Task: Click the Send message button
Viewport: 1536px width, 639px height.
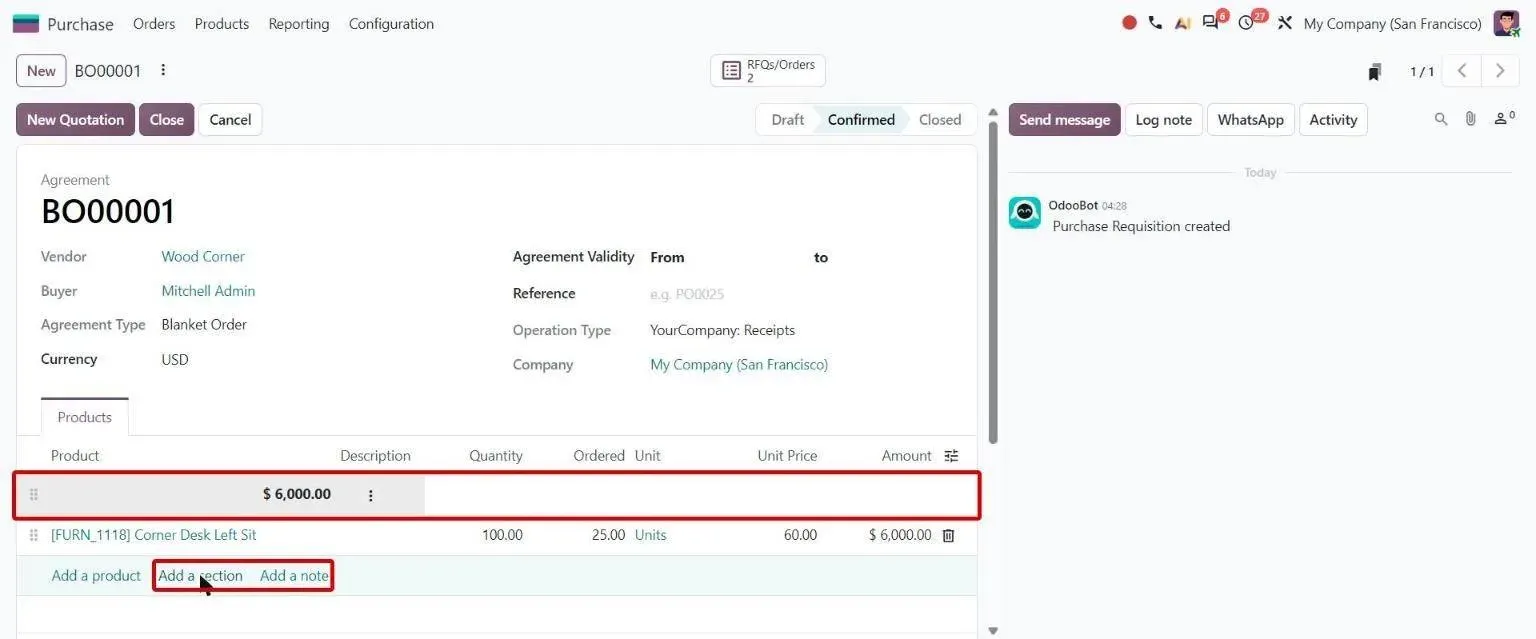Action: (1064, 120)
